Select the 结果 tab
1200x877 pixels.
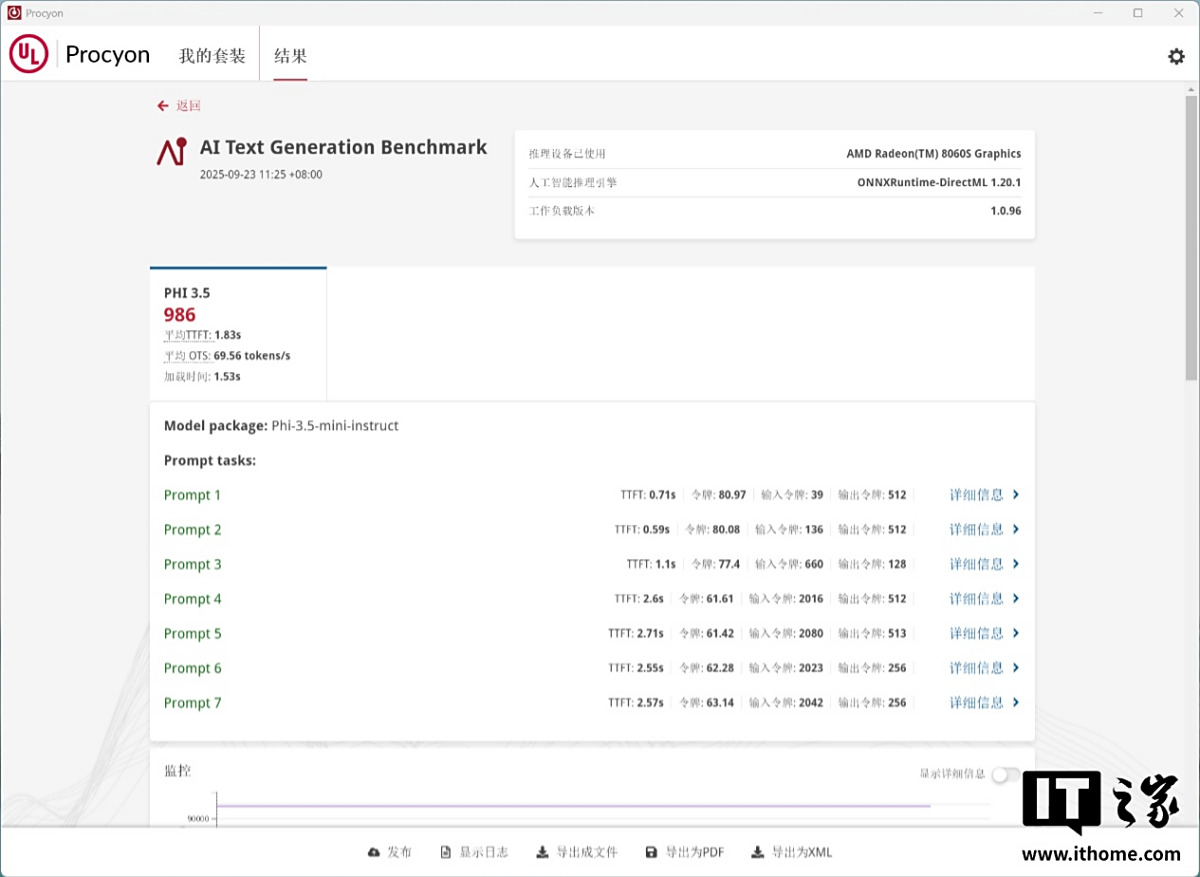(x=290, y=56)
